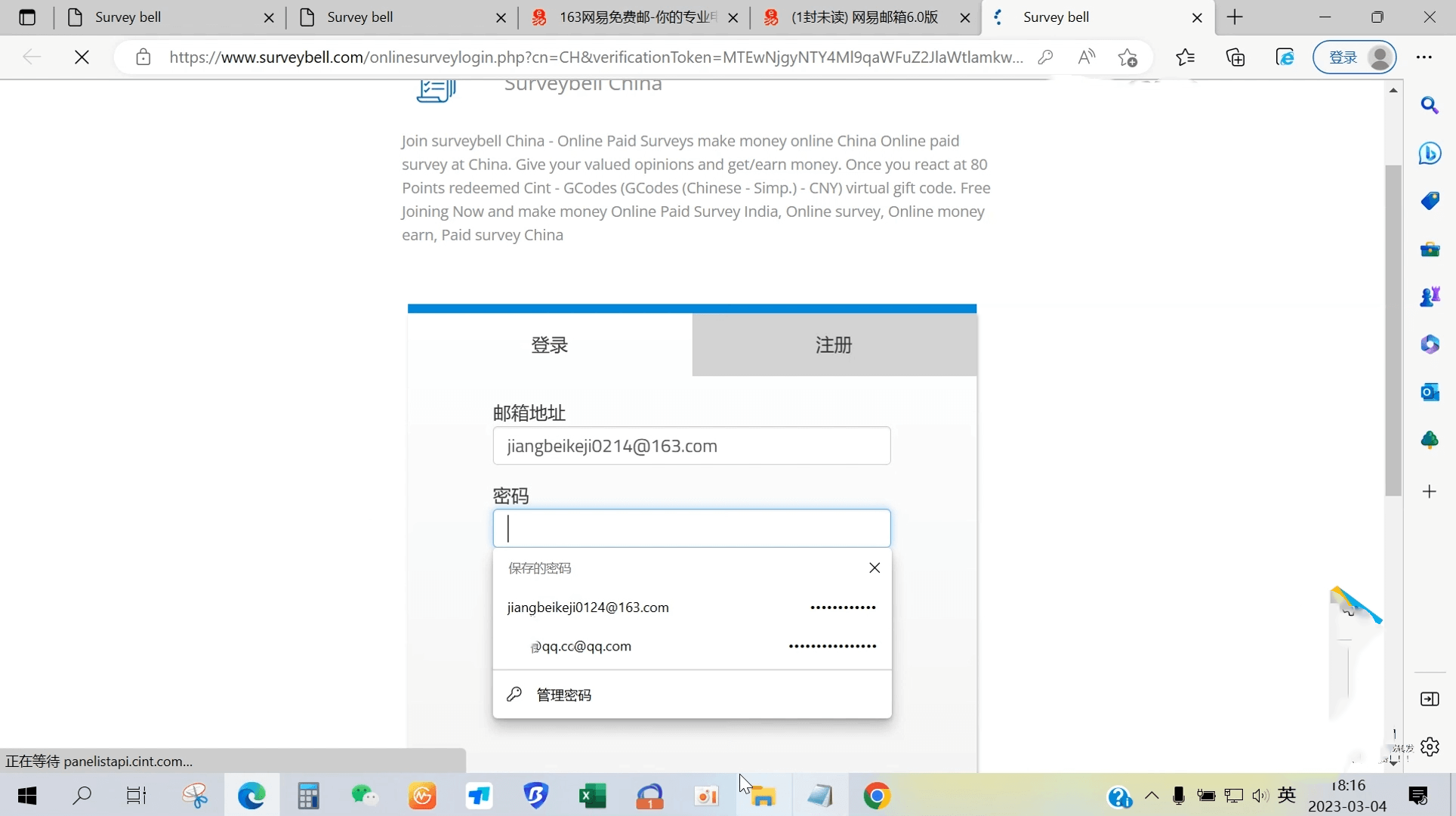Open clock showing 2023-03-04

pos(1347,796)
